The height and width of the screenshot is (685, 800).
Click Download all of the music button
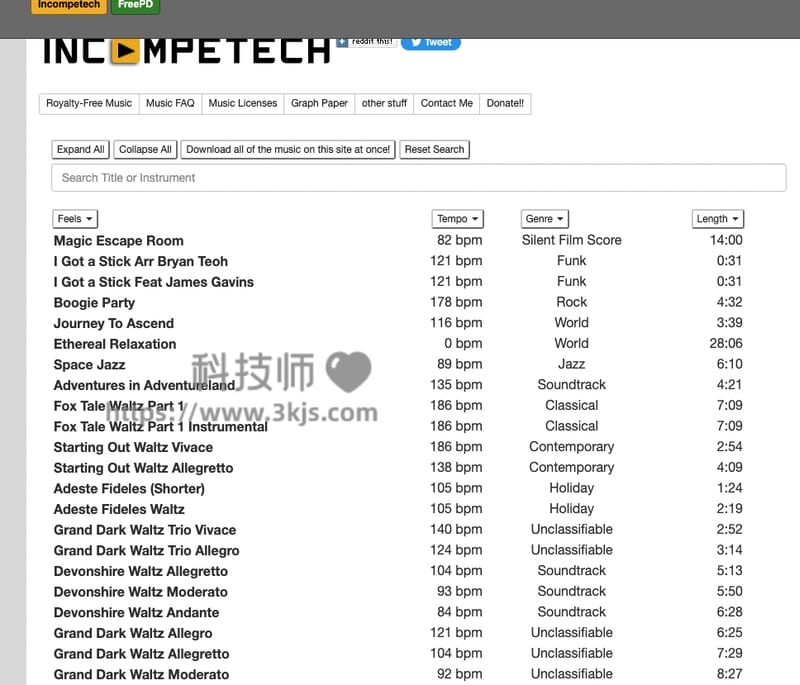point(288,149)
